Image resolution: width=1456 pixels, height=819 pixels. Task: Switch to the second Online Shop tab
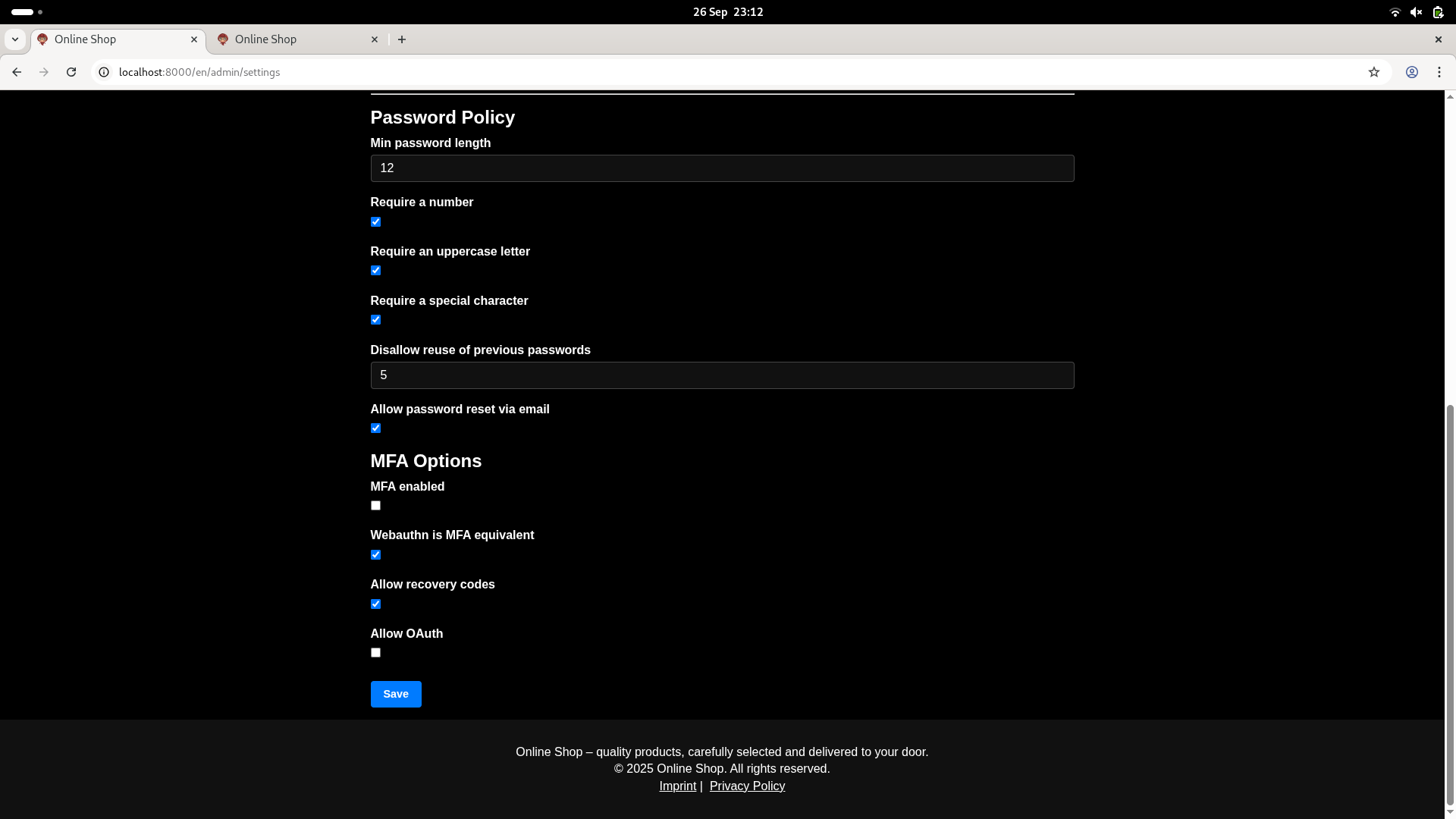[x=288, y=39]
